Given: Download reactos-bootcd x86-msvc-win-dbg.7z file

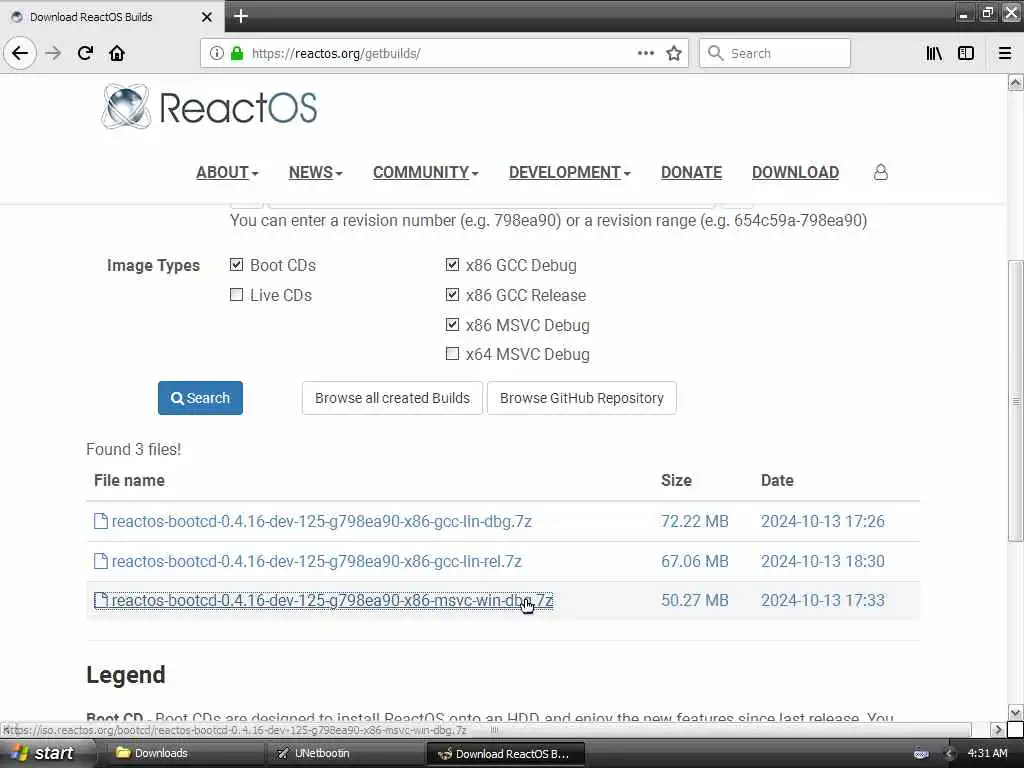Looking at the screenshot, I should pos(332,600).
